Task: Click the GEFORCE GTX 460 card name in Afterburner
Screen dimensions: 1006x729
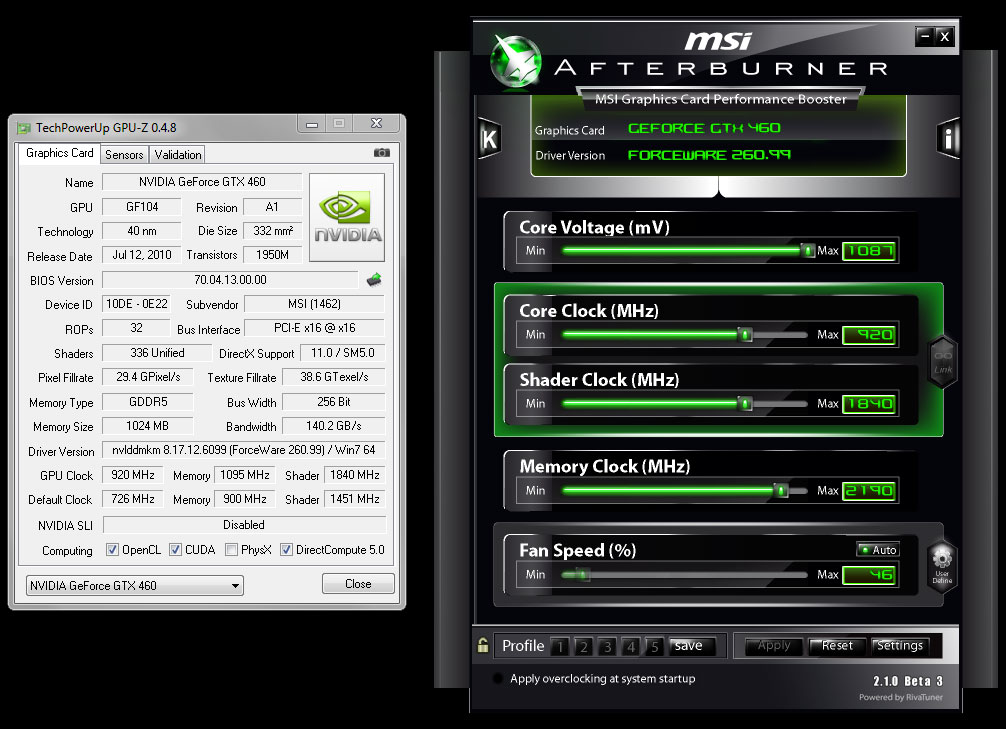Action: [x=704, y=128]
